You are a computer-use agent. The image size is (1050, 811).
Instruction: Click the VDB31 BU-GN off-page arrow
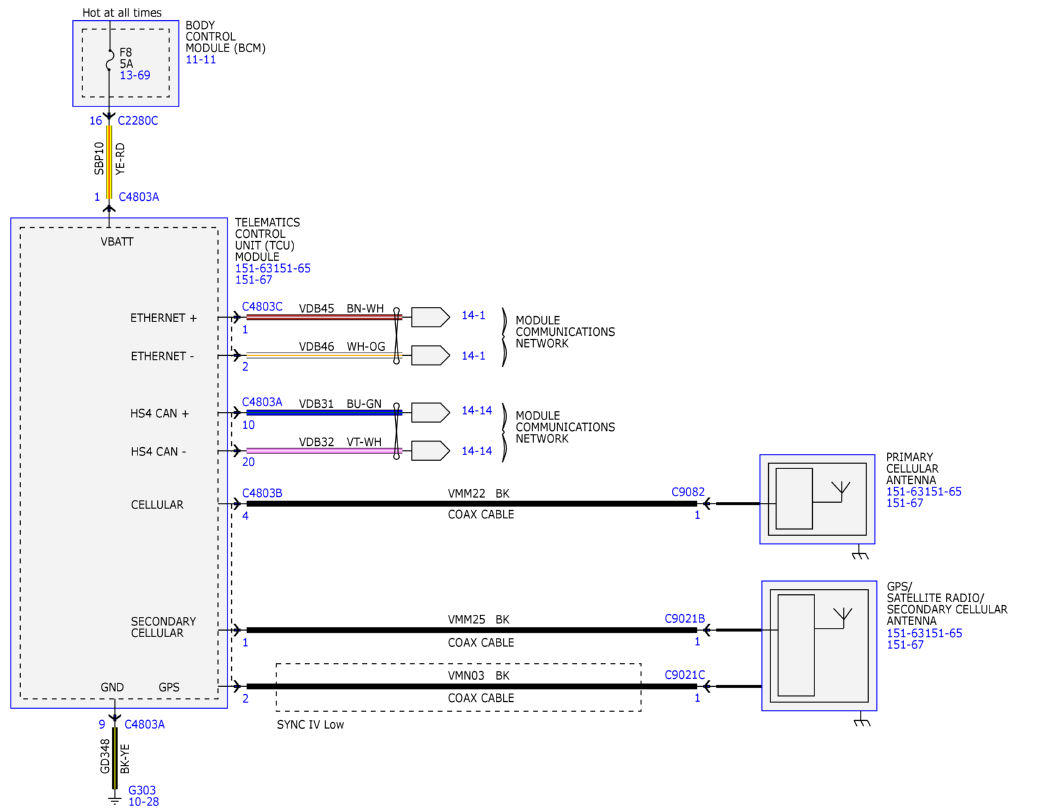[430, 413]
